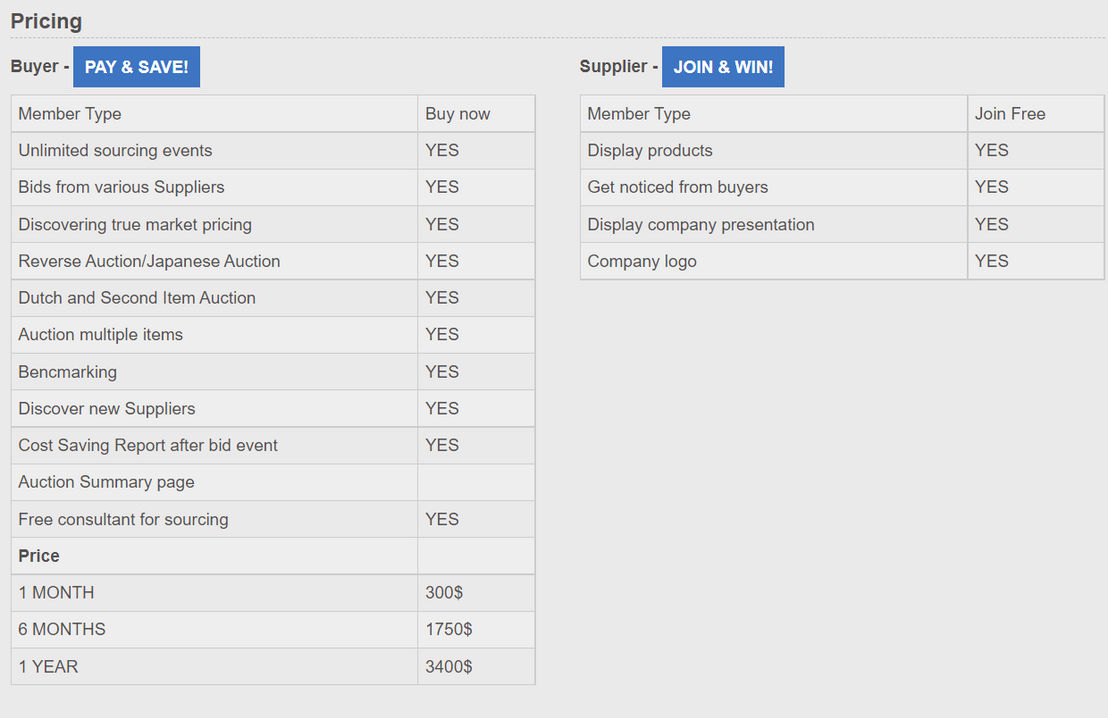The width and height of the screenshot is (1108, 718).
Task: Select Free consultant for sourcing row
Action: (x=273, y=519)
